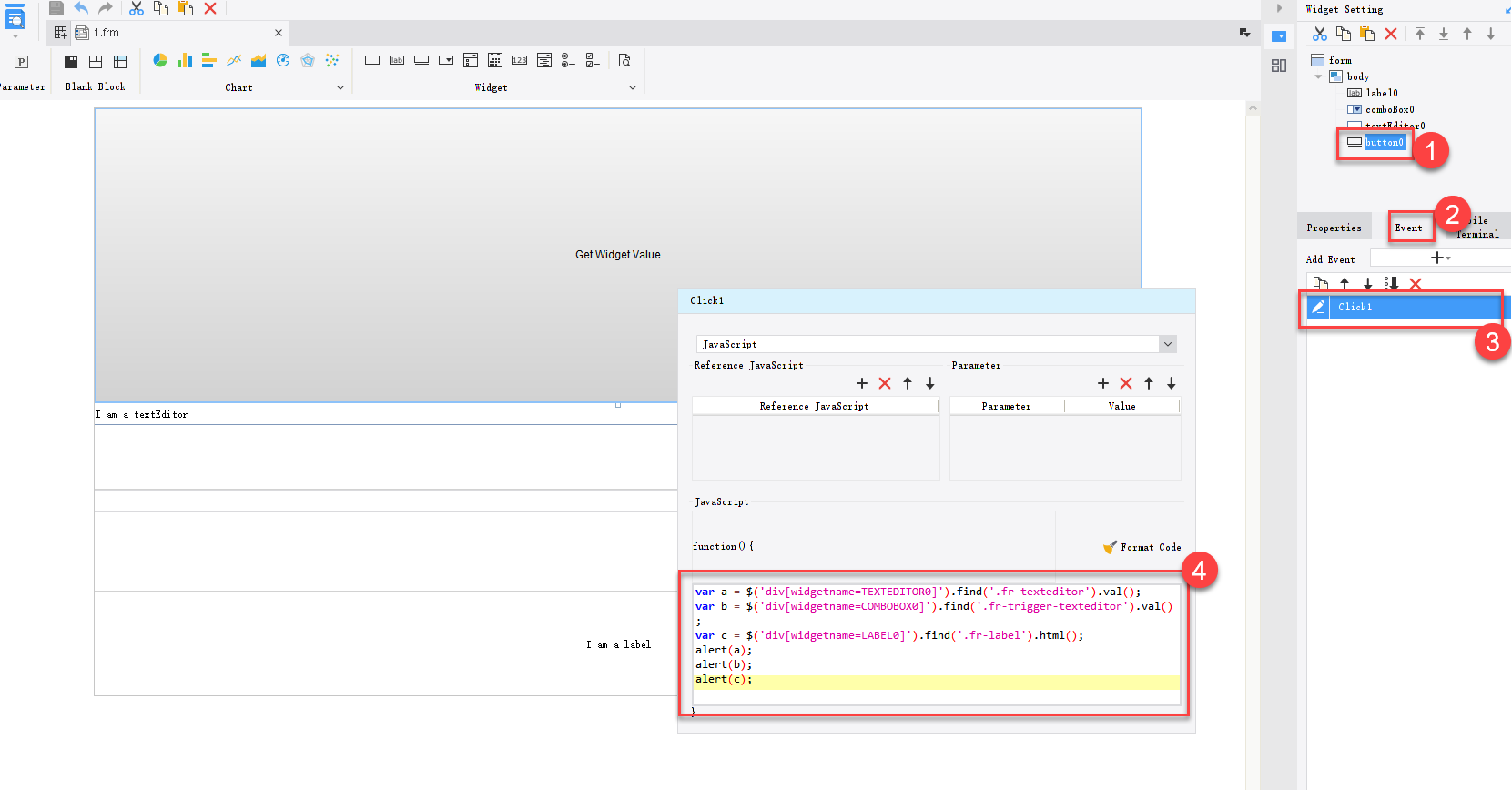
Task: Close the 1.frm tab
Action: pyautogui.click(x=279, y=33)
